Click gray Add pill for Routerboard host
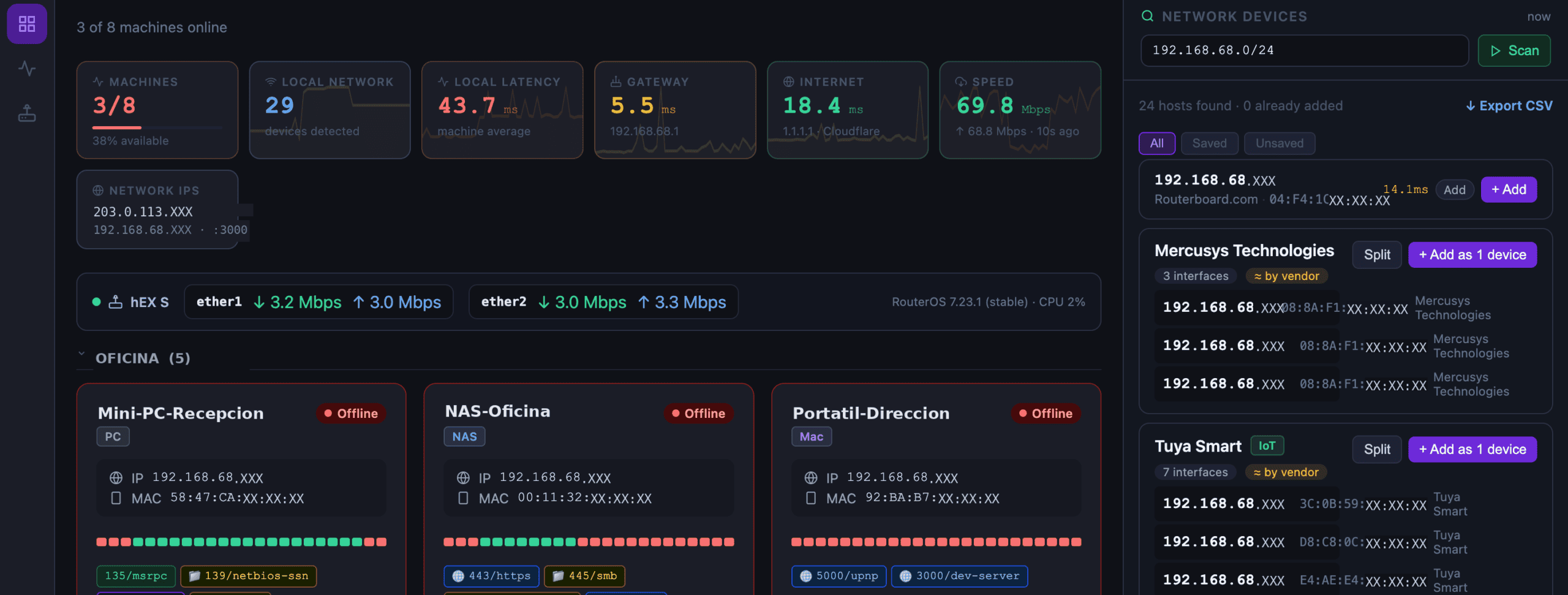 pos(1455,190)
